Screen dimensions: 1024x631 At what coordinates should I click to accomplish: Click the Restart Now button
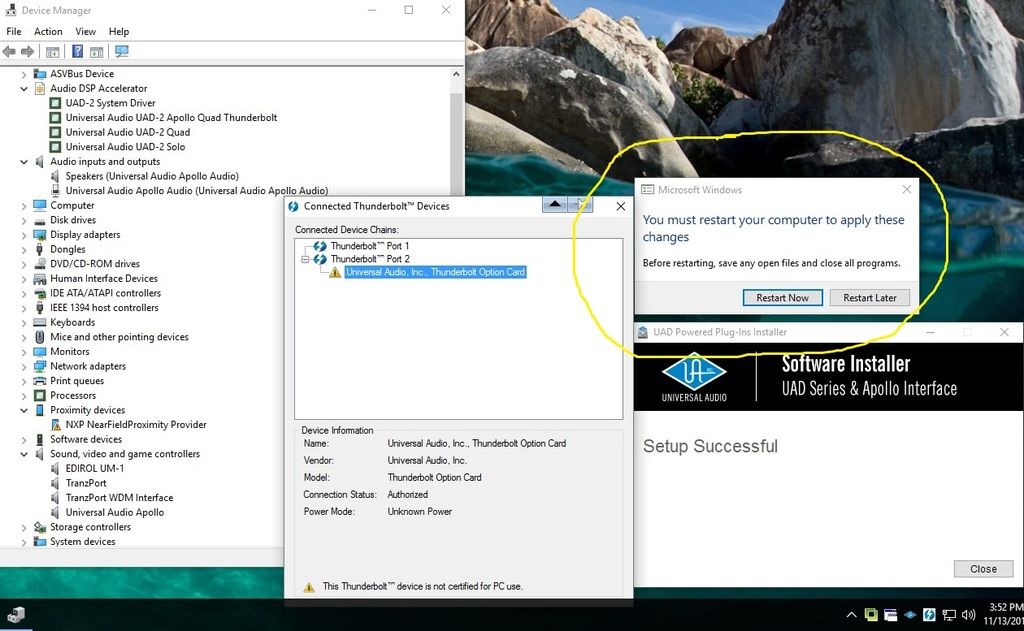782,298
